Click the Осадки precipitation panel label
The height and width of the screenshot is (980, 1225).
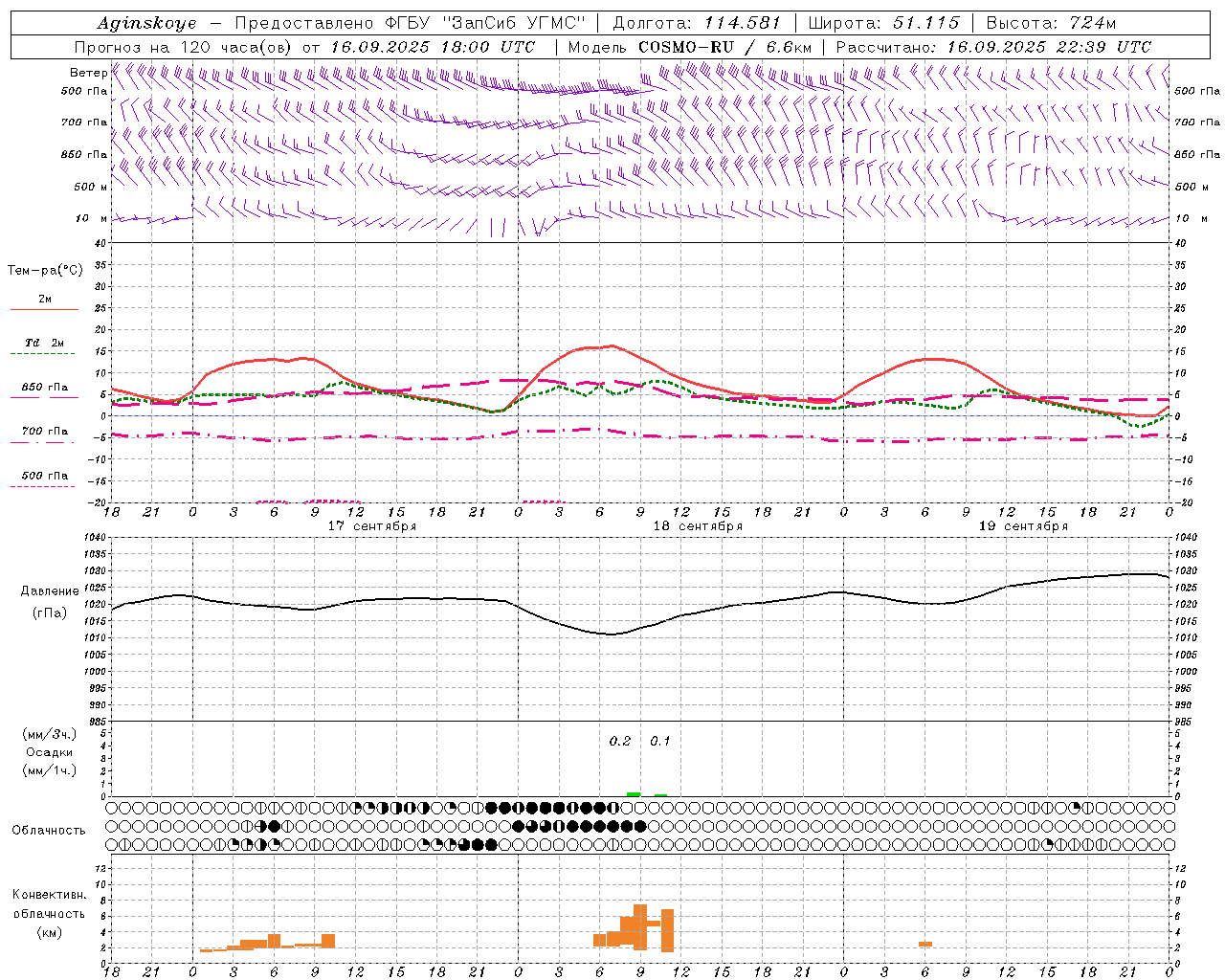49,752
